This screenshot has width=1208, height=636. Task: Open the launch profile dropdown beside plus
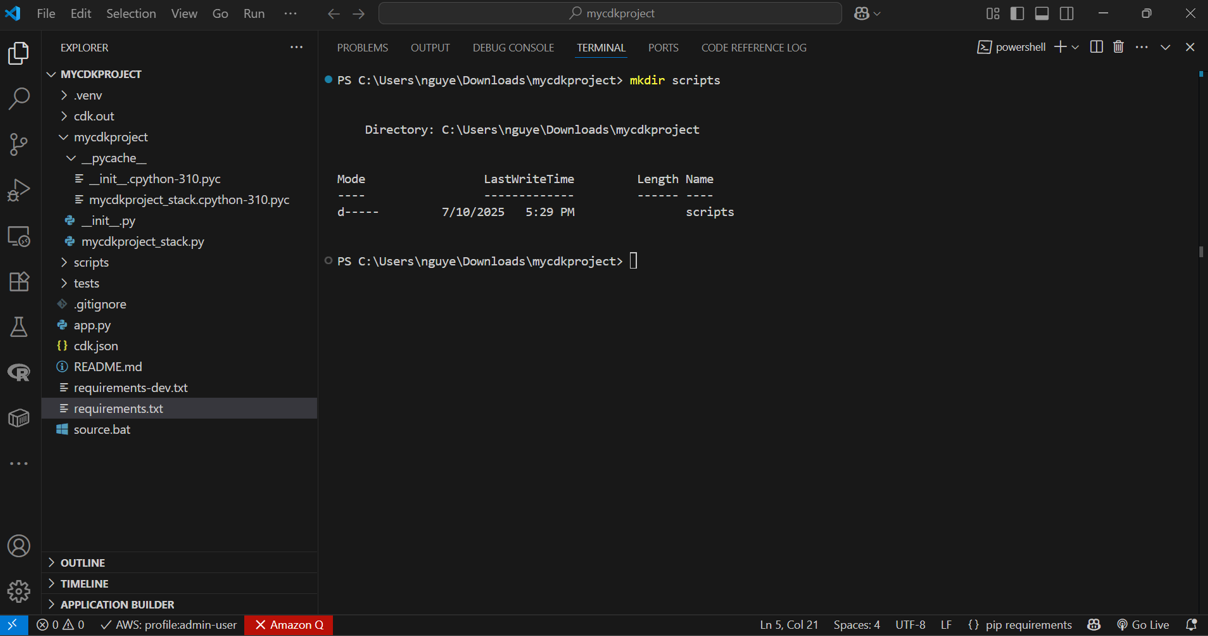click(1076, 47)
